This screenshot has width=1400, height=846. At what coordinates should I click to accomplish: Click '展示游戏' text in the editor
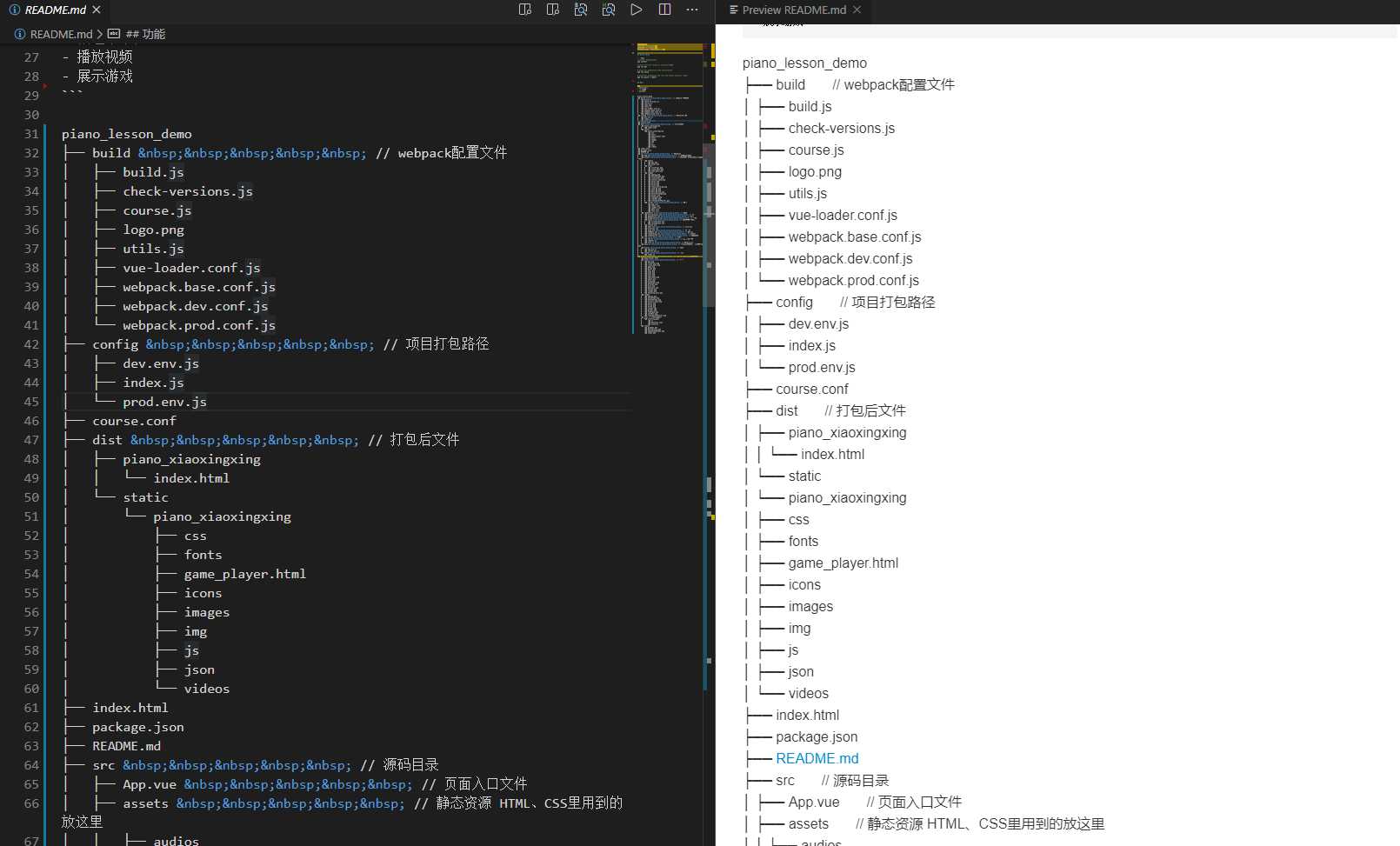(104, 76)
